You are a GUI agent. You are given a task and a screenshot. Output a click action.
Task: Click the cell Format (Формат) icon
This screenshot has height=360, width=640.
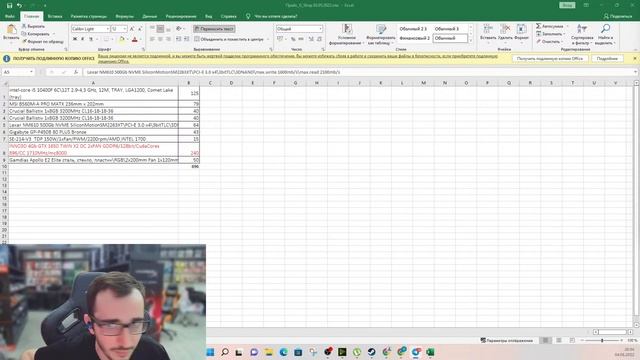(x=521, y=29)
